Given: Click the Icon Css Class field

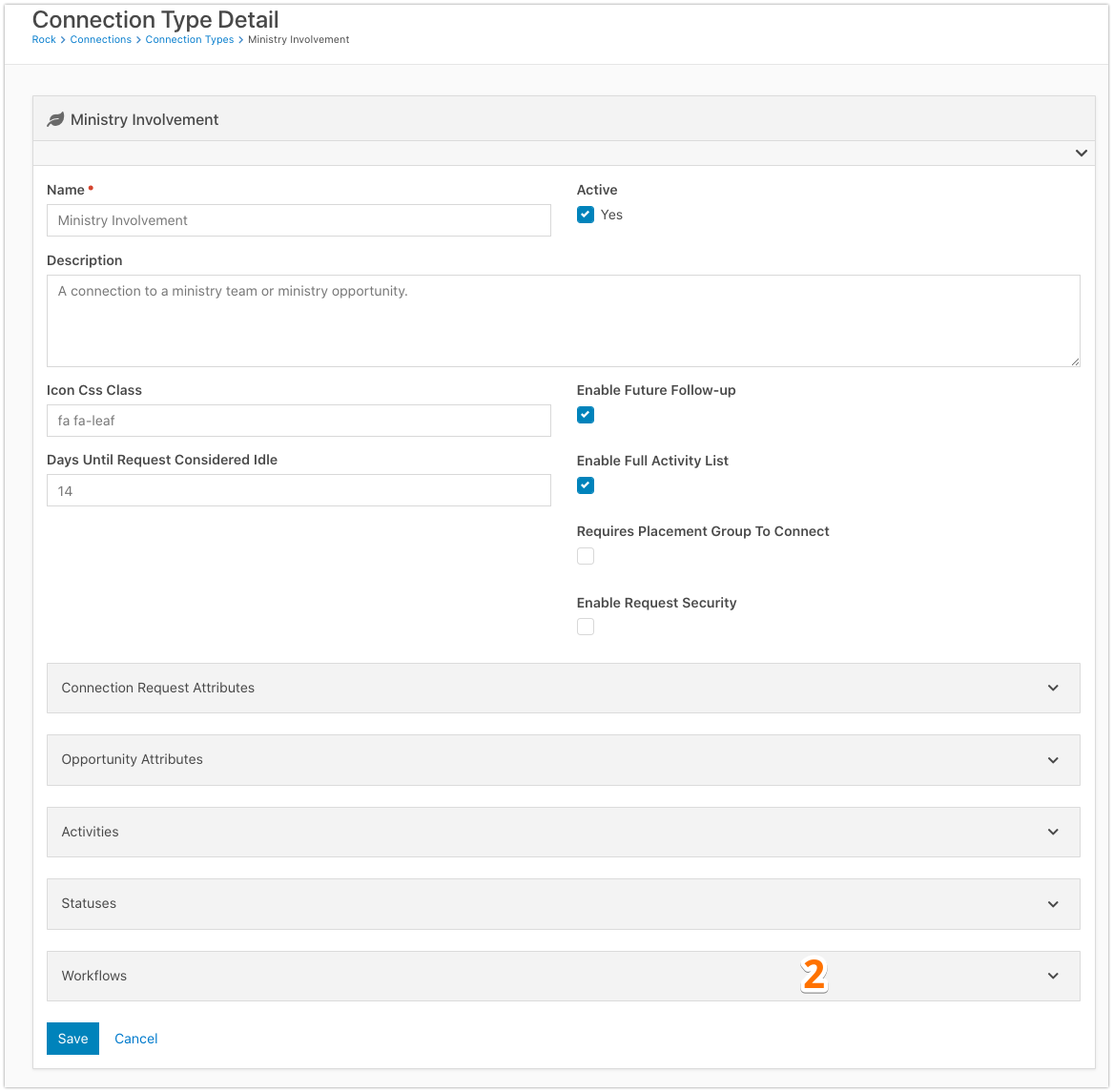Looking at the screenshot, I should [x=299, y=421].
